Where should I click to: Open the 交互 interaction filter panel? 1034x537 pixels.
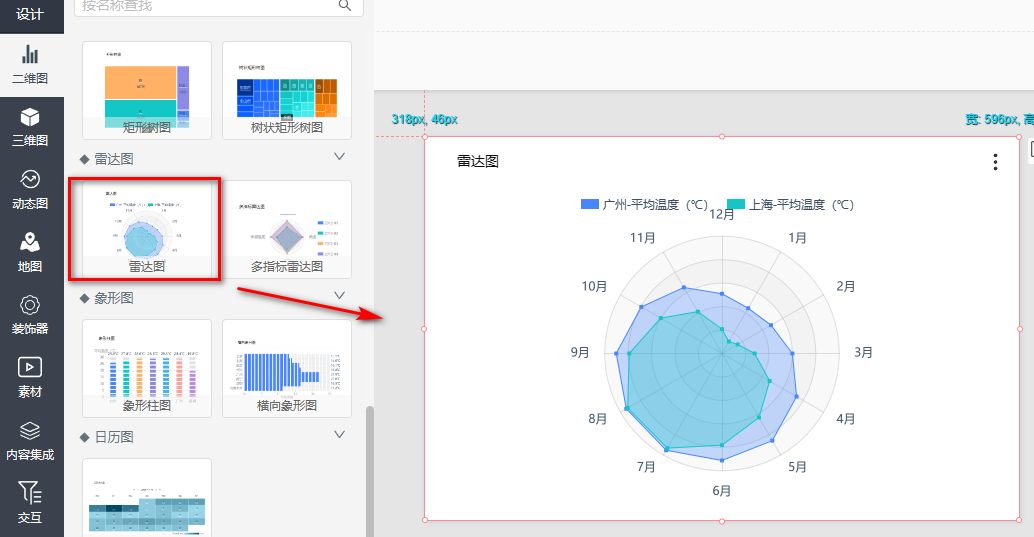click(30, 502)
